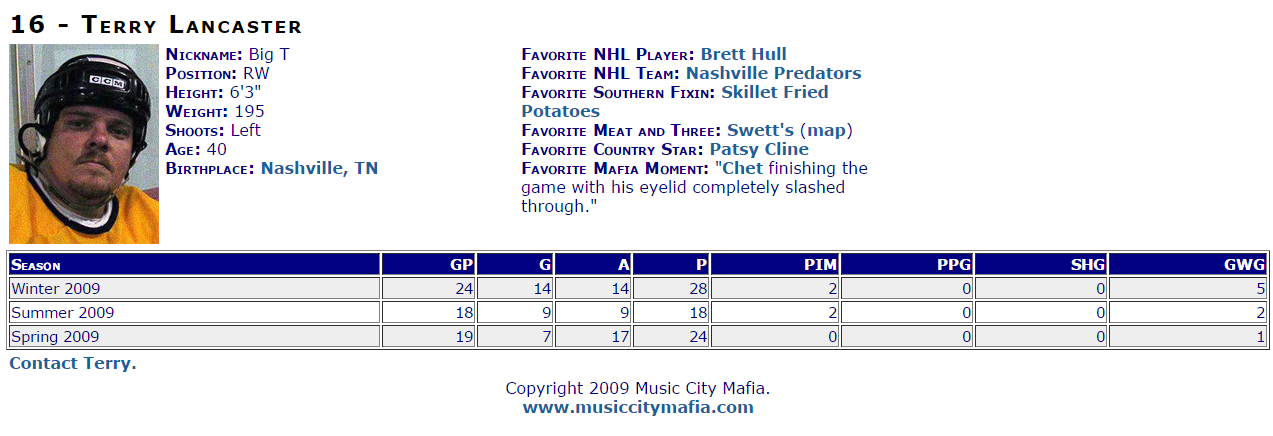1273x436 pixels.
Task: Click the GP column header
Action: pyautogui.click(x=428, y=264)
